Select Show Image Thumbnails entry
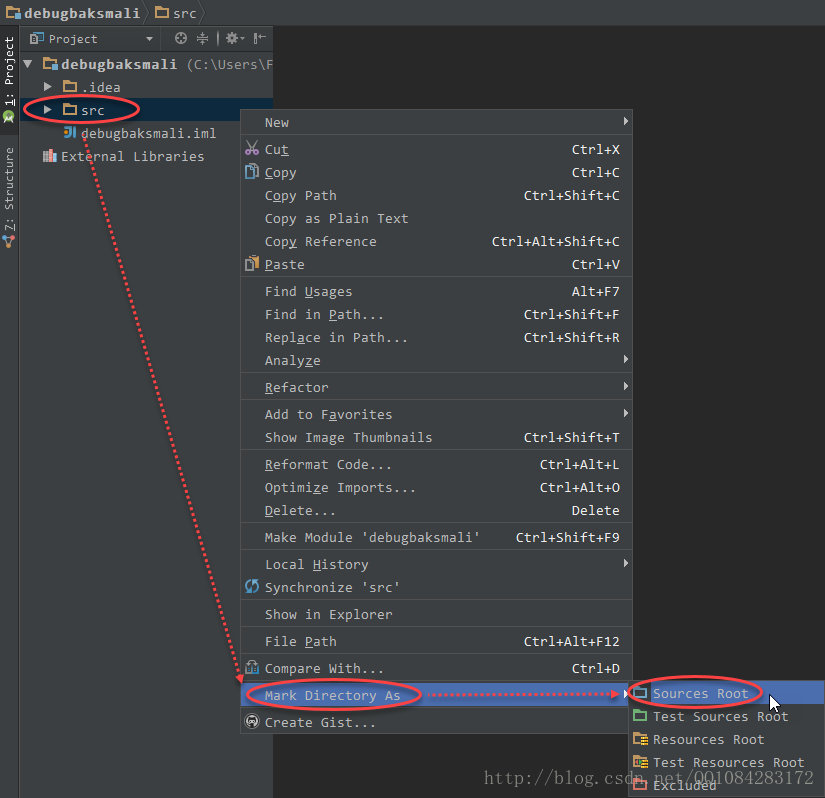825x798 pixels. coord(436,437)
